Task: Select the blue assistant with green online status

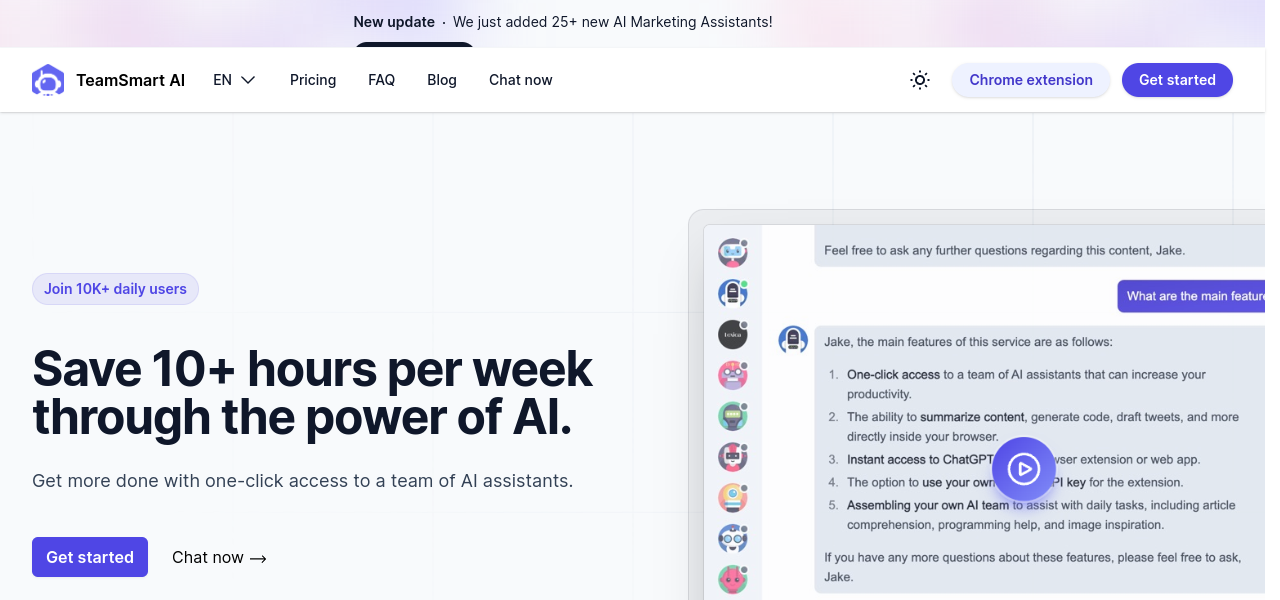Action: 733,293
